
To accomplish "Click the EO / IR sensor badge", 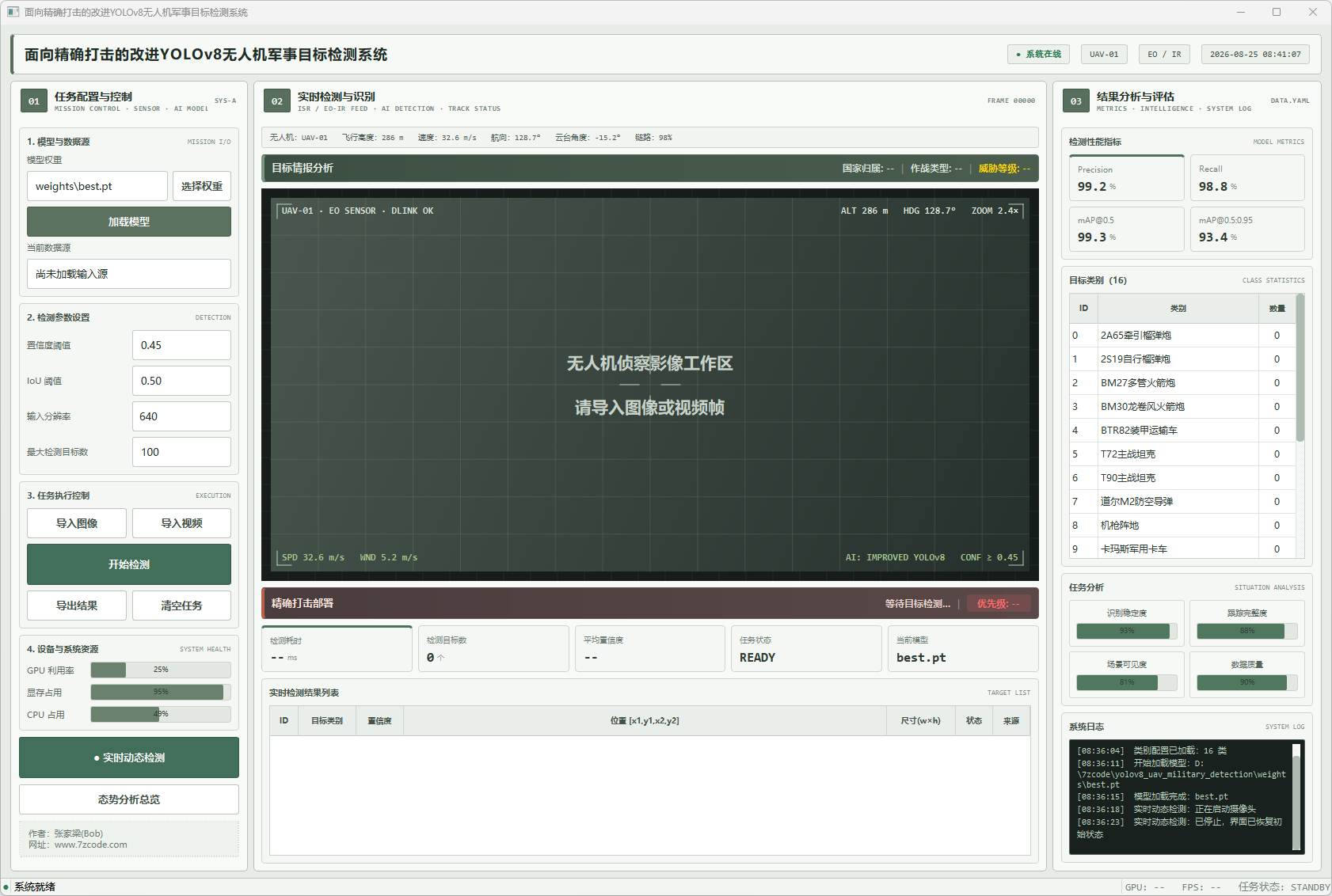I will [x=1164, y=55].
